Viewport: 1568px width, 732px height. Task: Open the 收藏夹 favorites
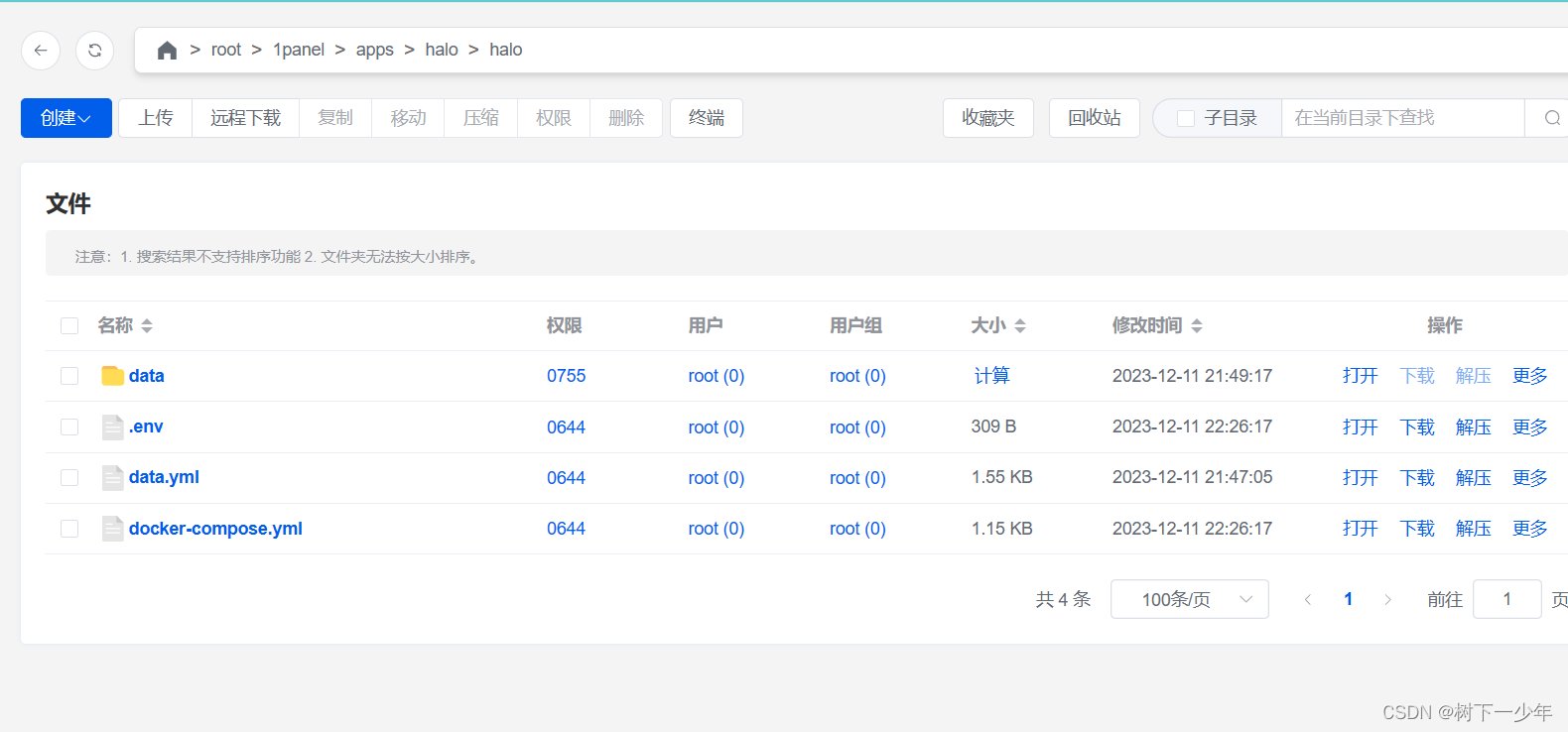pos(988,118)
